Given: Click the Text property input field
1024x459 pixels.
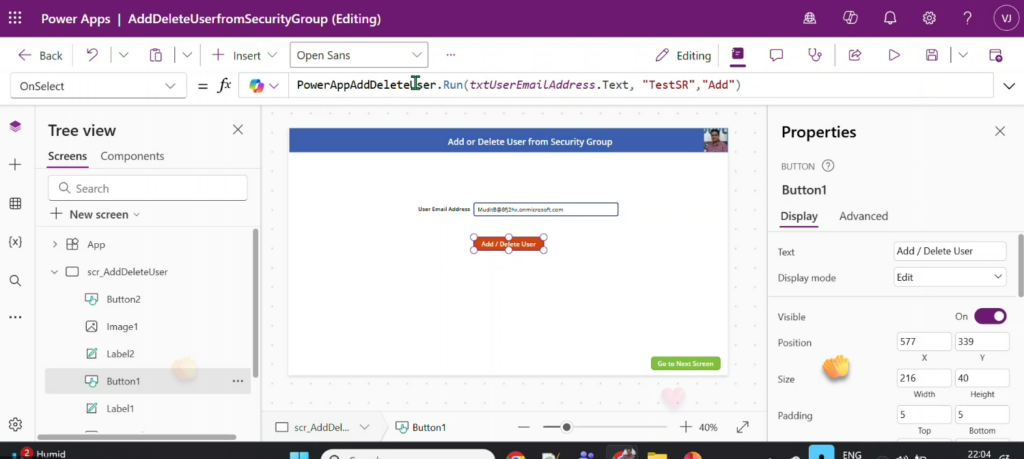Looking at the screenshot, I should click(950, 251).
